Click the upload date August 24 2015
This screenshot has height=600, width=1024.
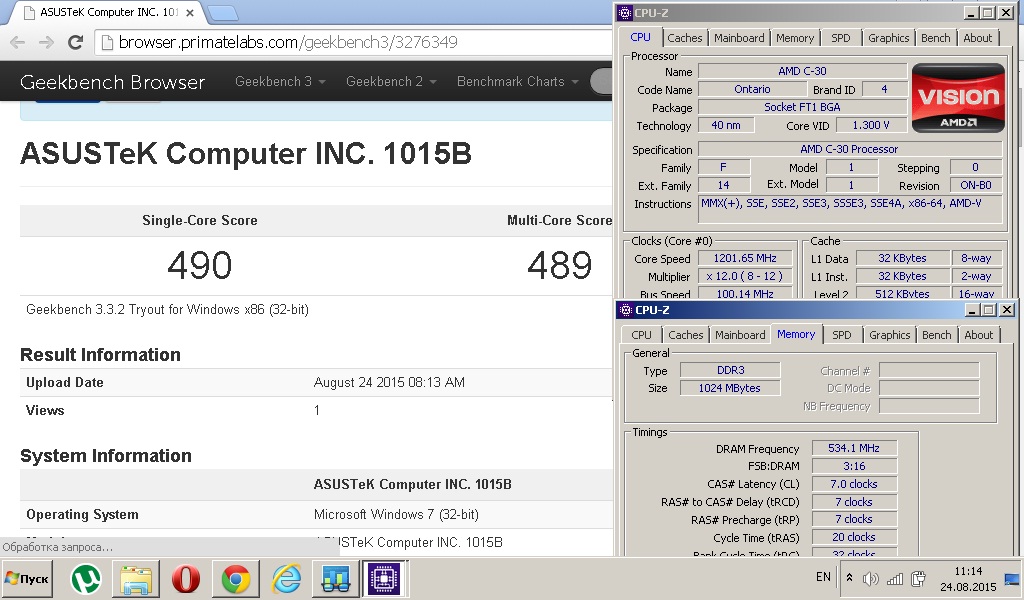389,383
